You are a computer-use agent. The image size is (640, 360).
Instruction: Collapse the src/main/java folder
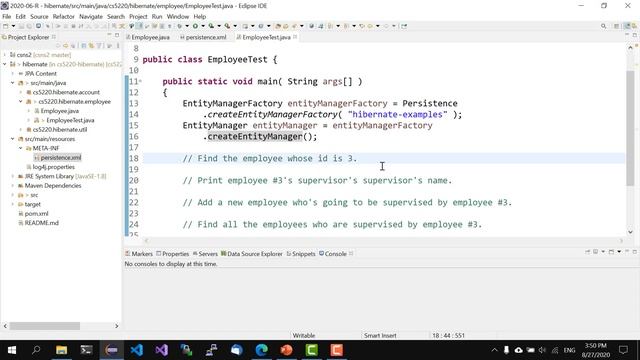[13, 83]
